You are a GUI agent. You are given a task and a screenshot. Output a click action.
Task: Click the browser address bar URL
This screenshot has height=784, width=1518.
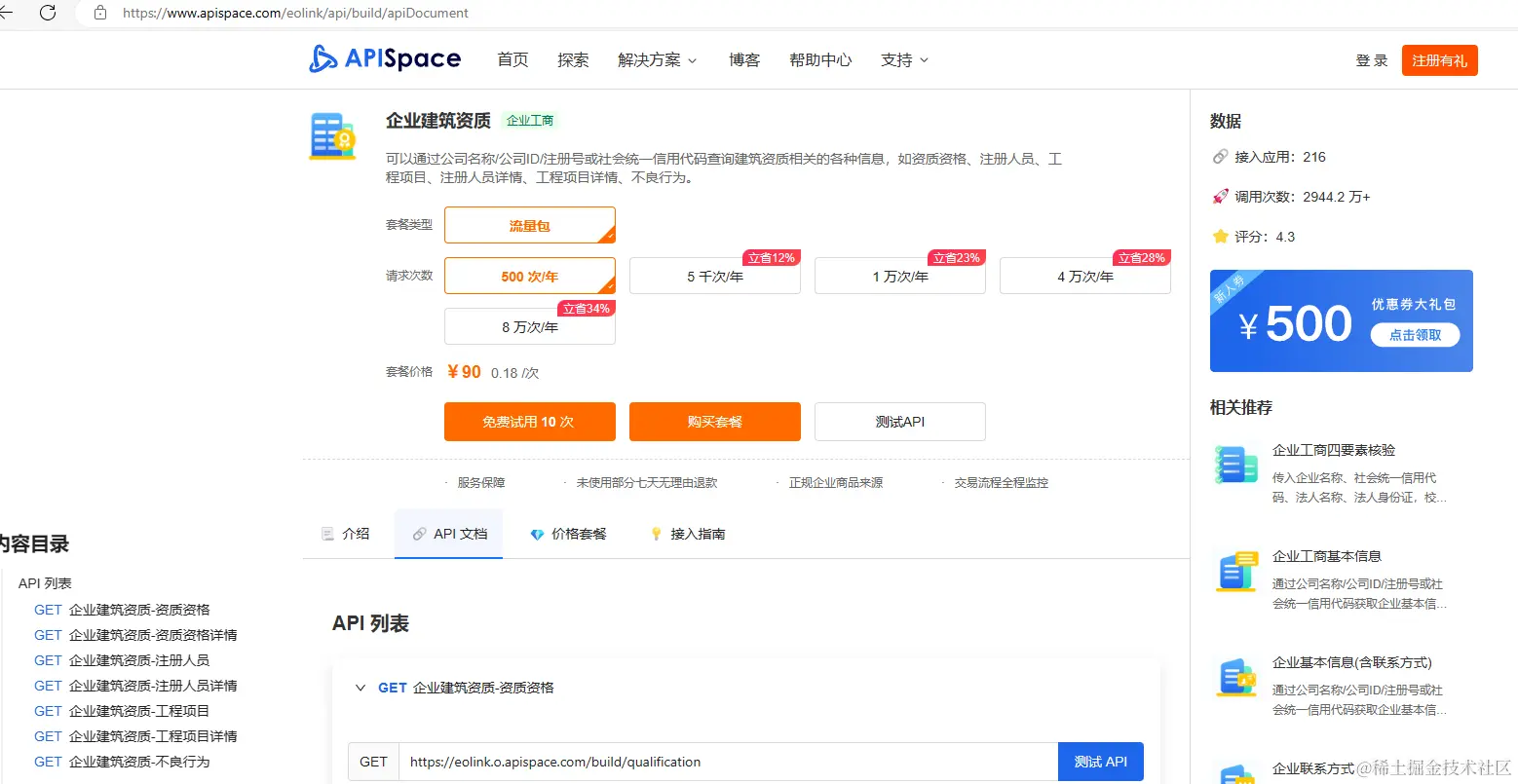pos(295,13)
